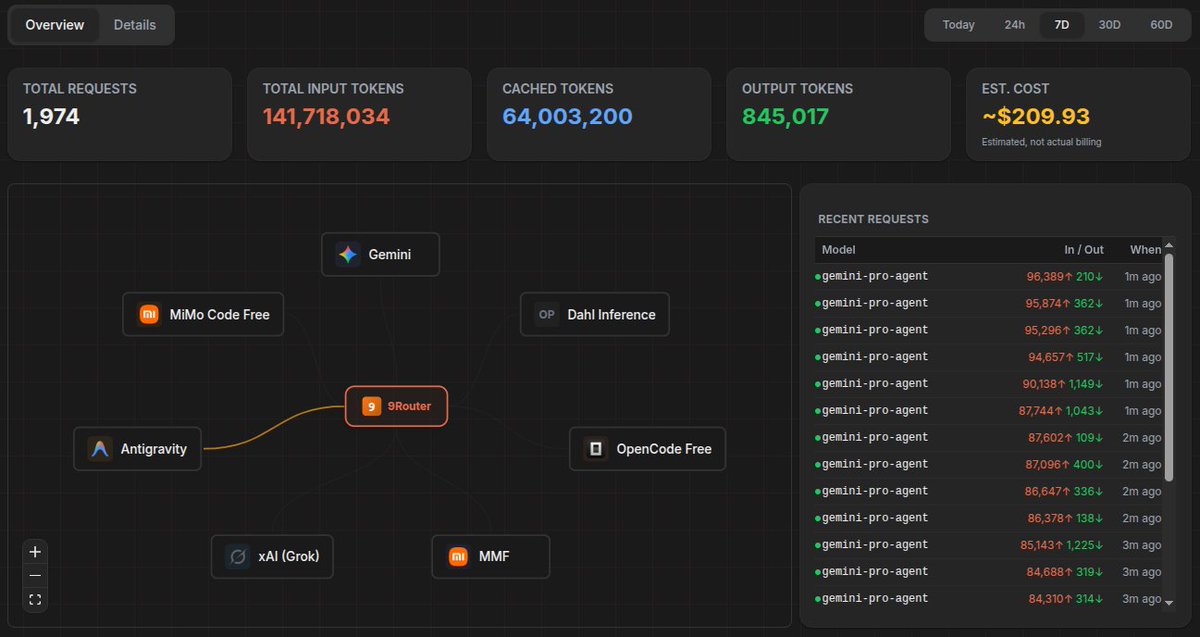Select the 24h time range

click(x=1015, y=25)
